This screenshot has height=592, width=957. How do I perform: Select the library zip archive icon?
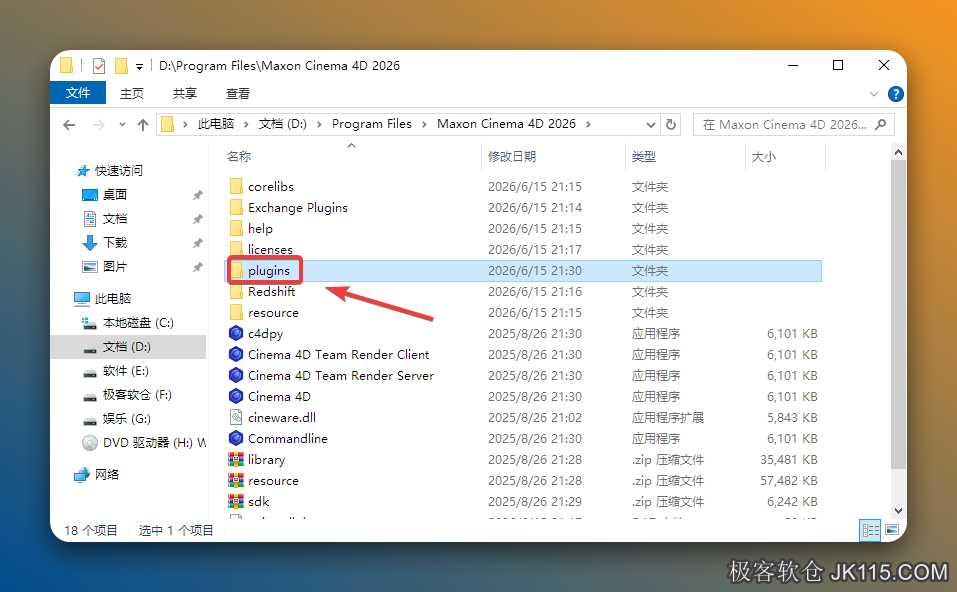tap(236, 459)
